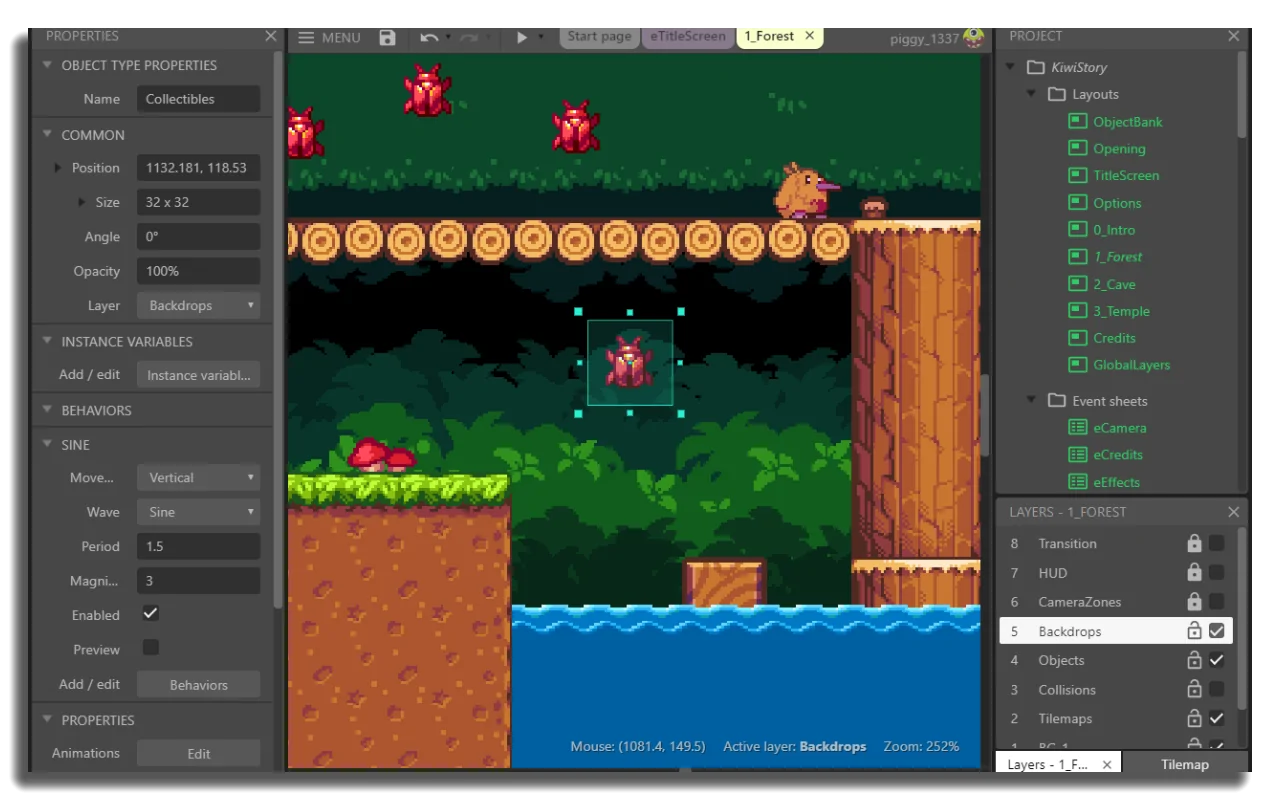This screenshot has width=1280, height=800.
Task: Collapse the Sine behavior section
Action: [47, 445]
